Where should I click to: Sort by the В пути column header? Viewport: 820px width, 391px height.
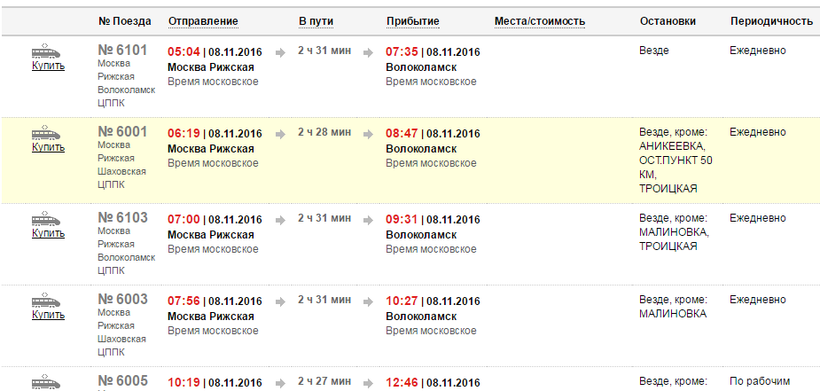tap(316, 21)
